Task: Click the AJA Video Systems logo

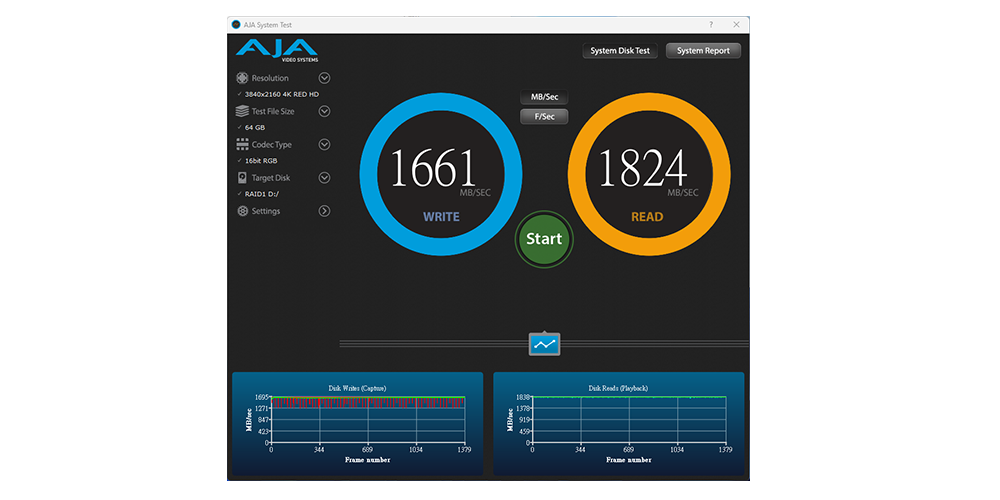Action: tap(276, 50)
